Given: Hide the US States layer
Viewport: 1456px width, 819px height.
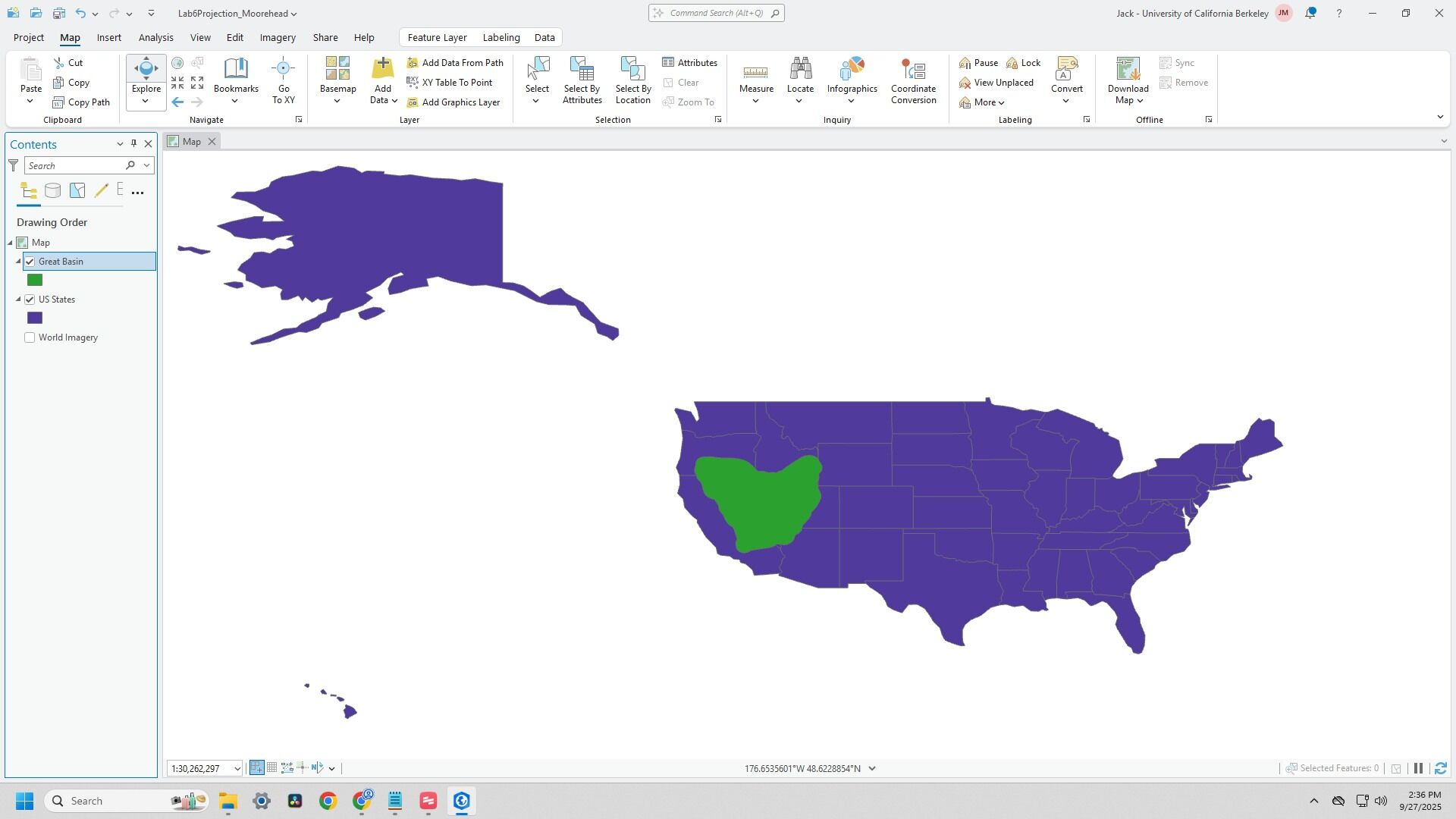Looking at the screenshot, I should point(30,300).
